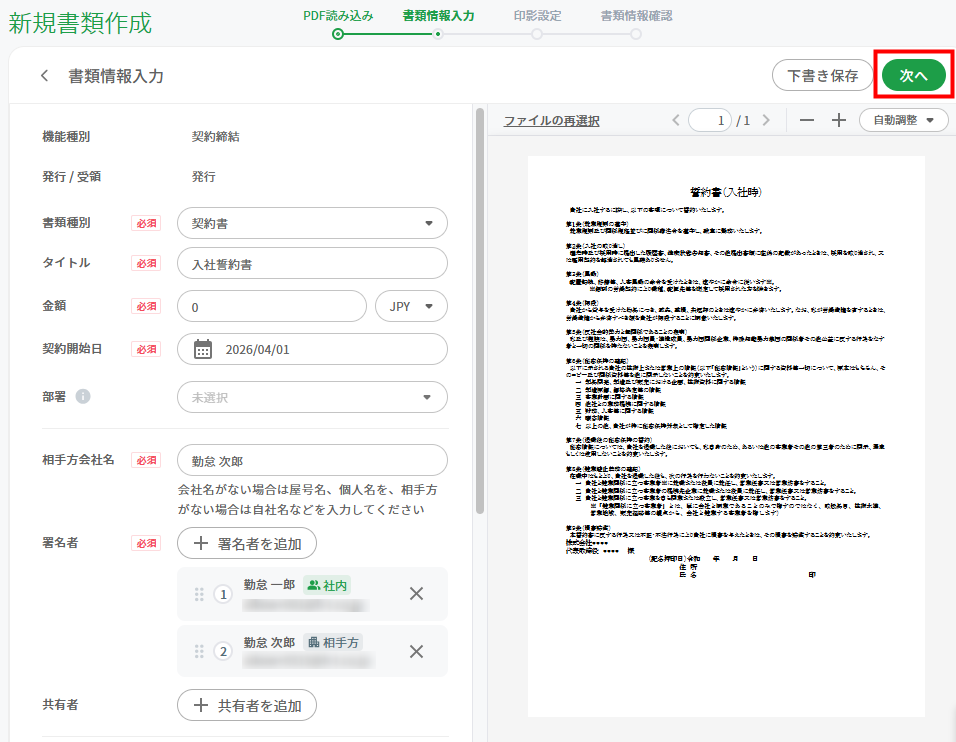Image resolution: width=956 pixels, height=742 pixels.
Task: Remove signer 勤怠 一郎 with the X
Action: click(416, 594)
